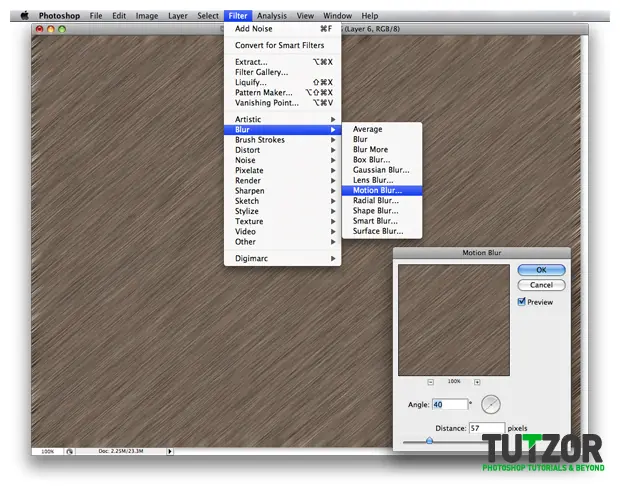
Task: Choose Convert for Smart Filters
Action: [x=282, y=45]
